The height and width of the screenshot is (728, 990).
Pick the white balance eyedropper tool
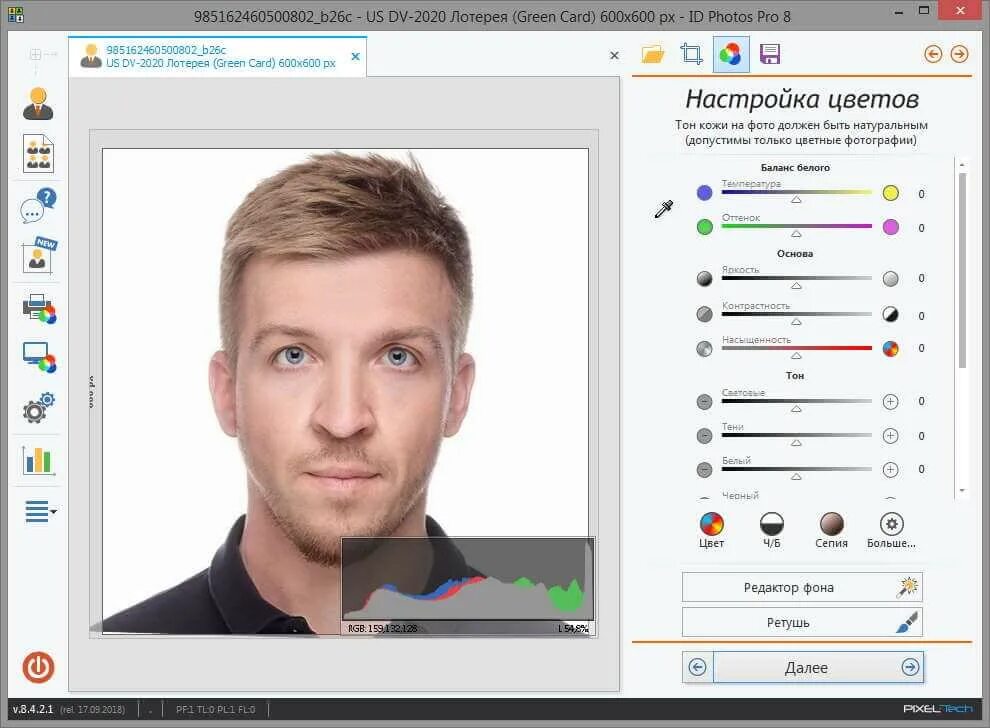(664, 209)
